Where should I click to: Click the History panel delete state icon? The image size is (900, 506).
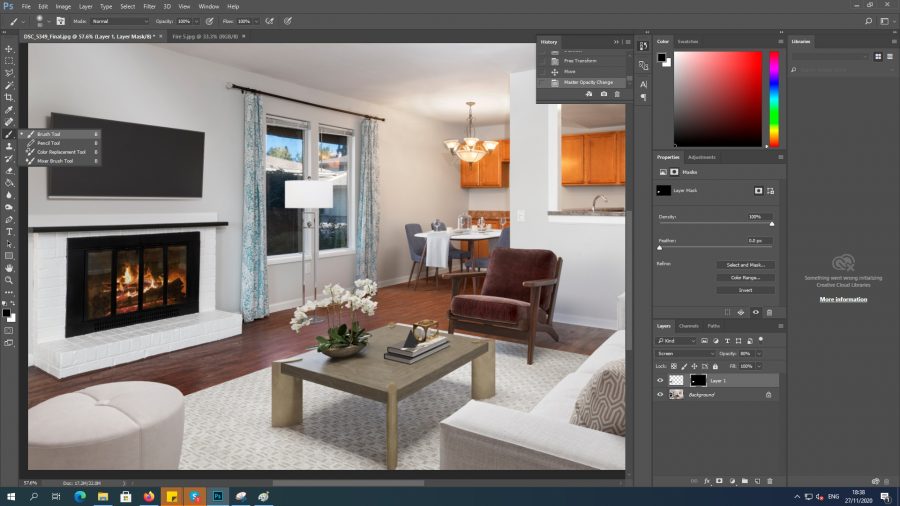[617, 94]
